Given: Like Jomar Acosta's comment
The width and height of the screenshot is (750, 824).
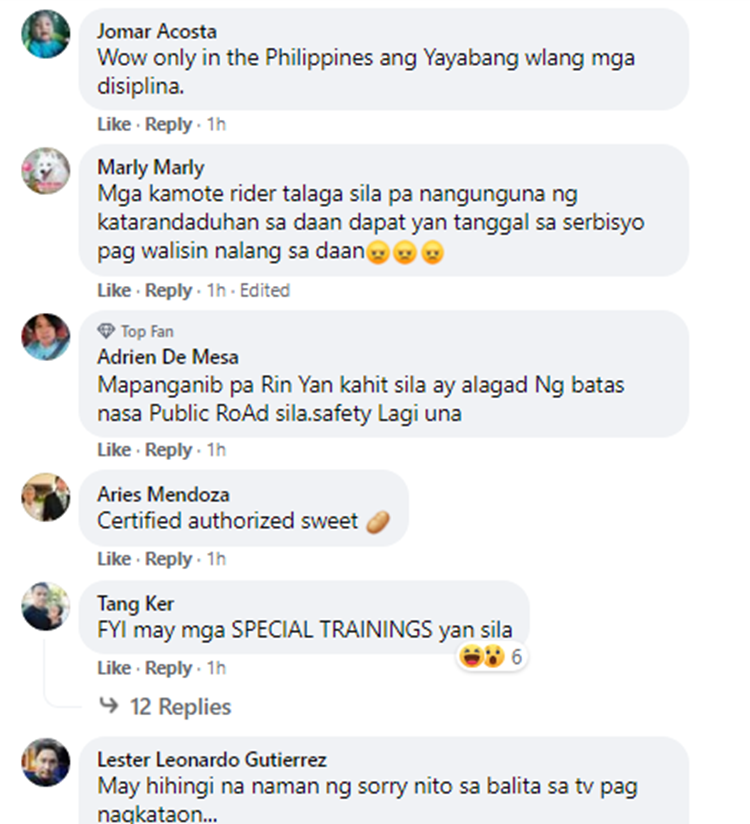Looking at the screenshot, I should [114, 124].
